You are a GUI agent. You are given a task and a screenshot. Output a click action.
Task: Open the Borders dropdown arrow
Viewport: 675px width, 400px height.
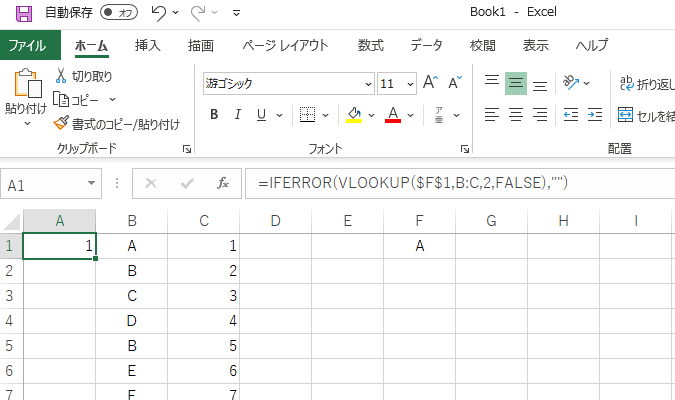[x=325, y=115]
